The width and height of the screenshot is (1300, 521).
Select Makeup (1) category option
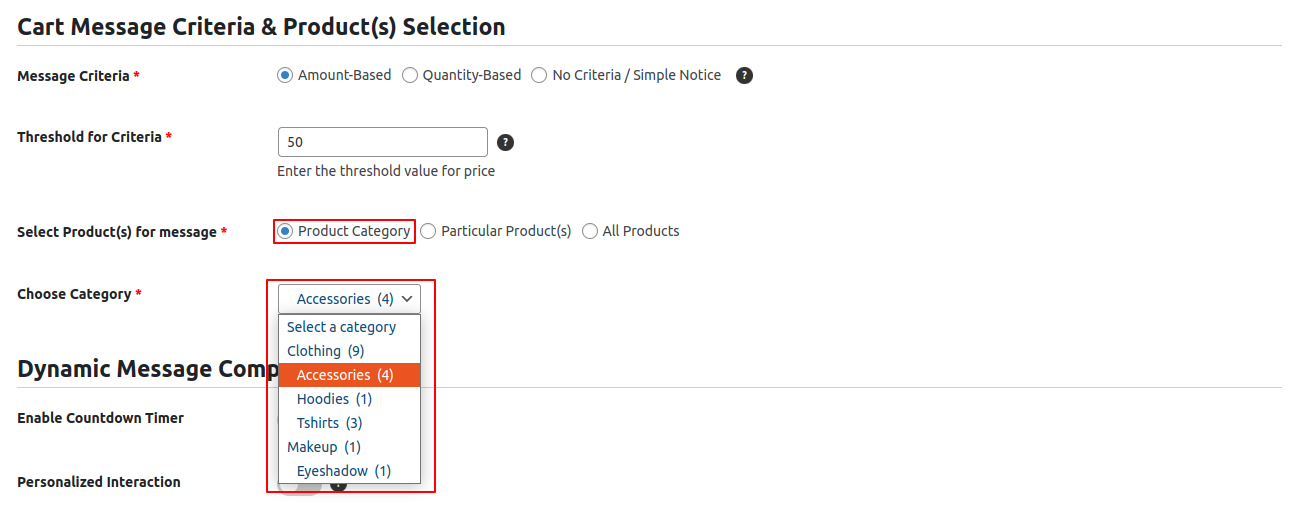coord(324,447)
